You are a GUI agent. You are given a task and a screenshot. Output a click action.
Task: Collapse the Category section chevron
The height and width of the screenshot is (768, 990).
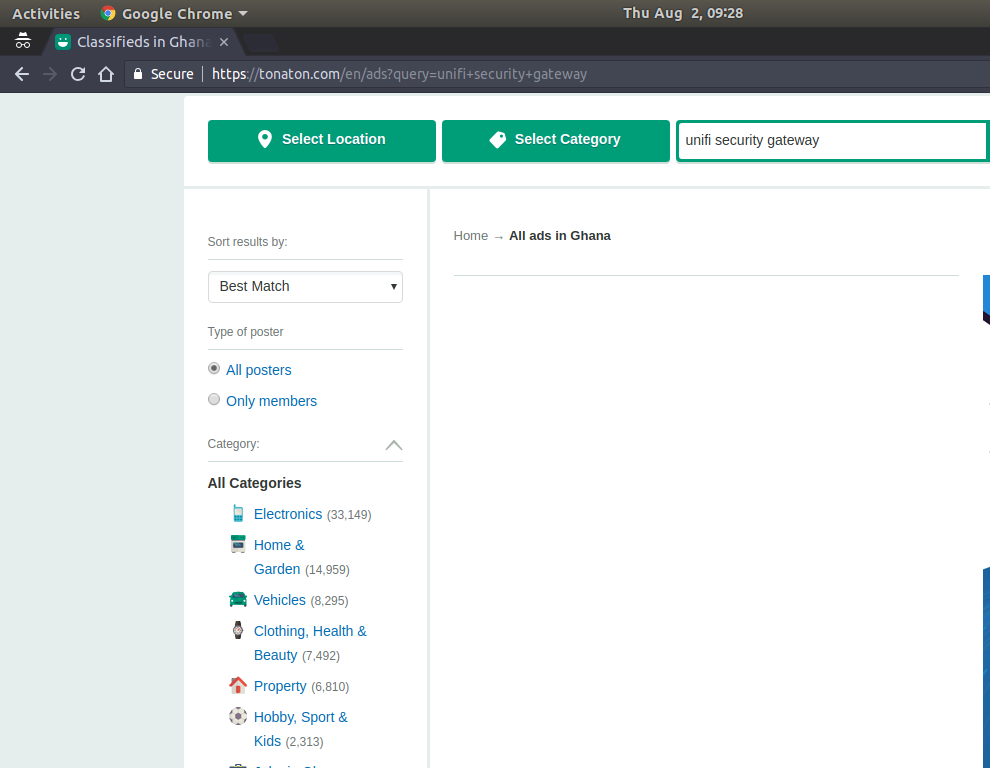[x=394, y=445]
